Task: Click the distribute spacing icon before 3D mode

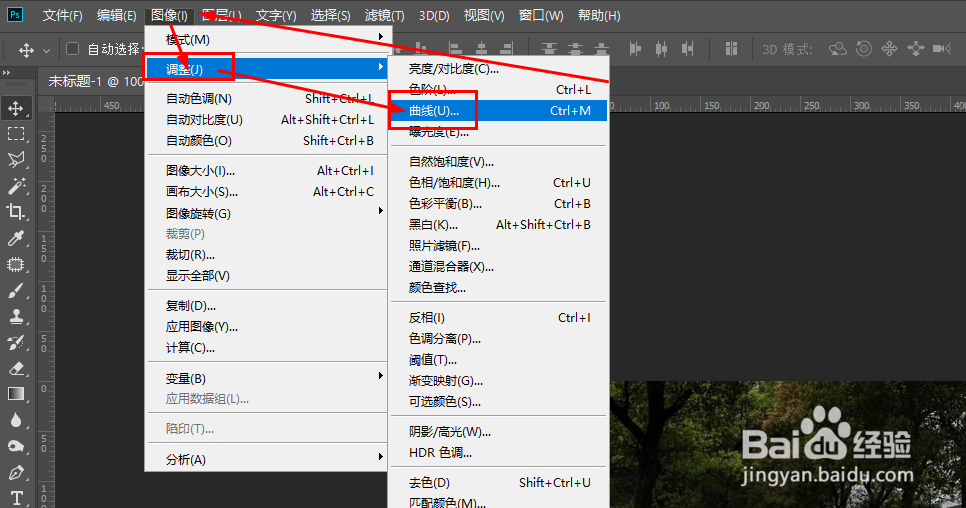Action: click(x=731, y=49)
